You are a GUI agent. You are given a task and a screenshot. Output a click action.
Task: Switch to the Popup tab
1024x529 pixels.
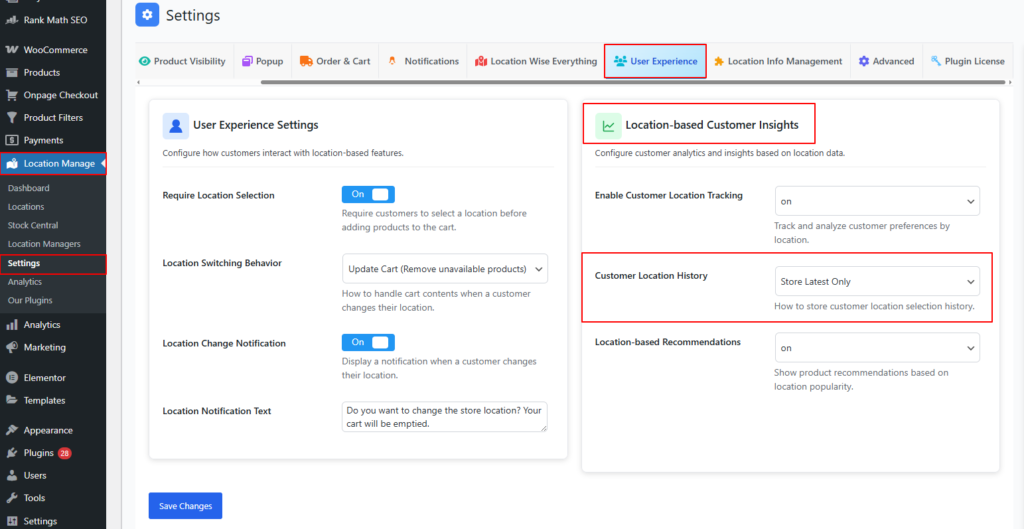tap(262, 61)
